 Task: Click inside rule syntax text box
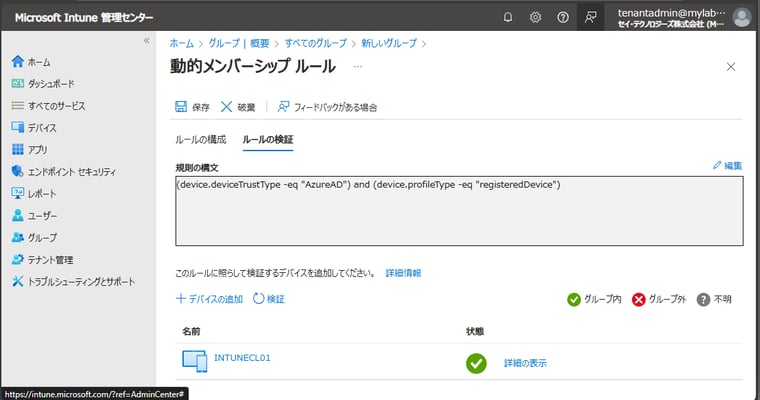[x=459, y=211]
